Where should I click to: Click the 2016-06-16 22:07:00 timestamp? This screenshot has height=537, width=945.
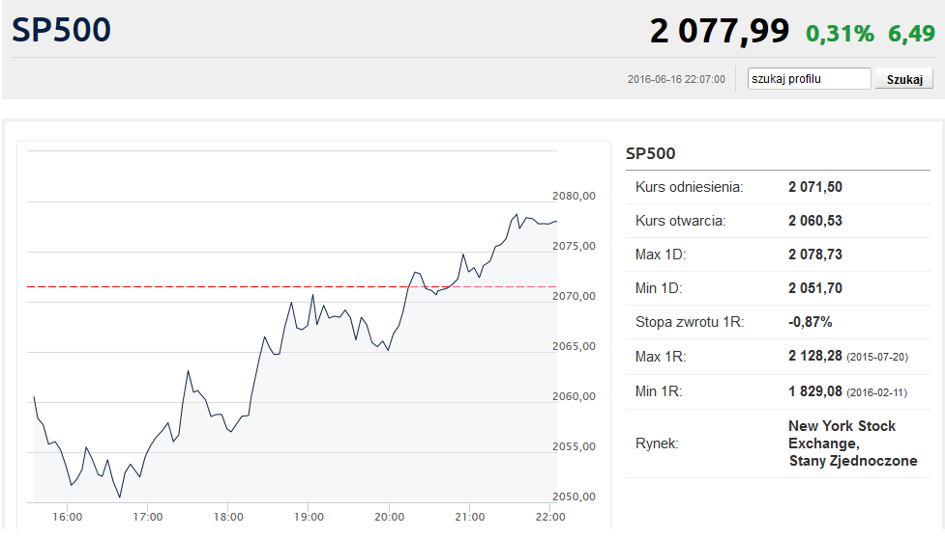click(676, 80)
